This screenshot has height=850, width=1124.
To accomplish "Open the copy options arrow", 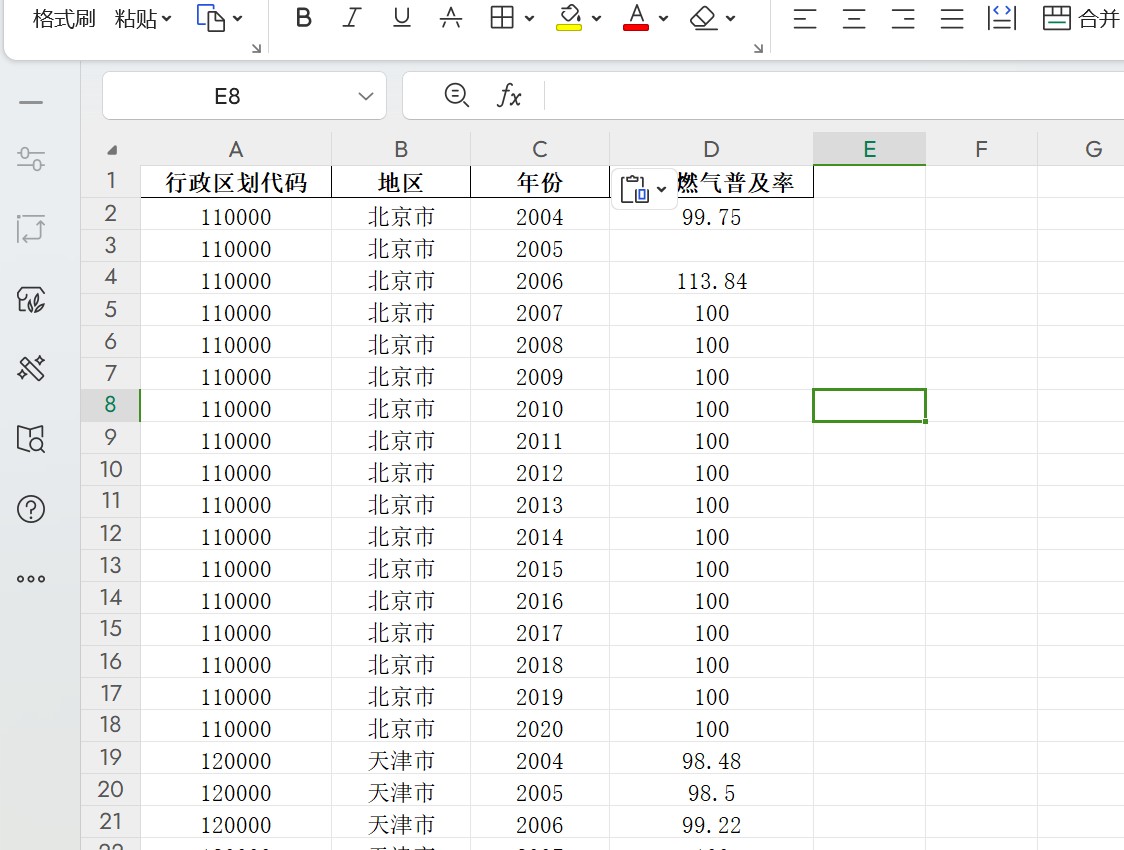I will tap(238, 19).
